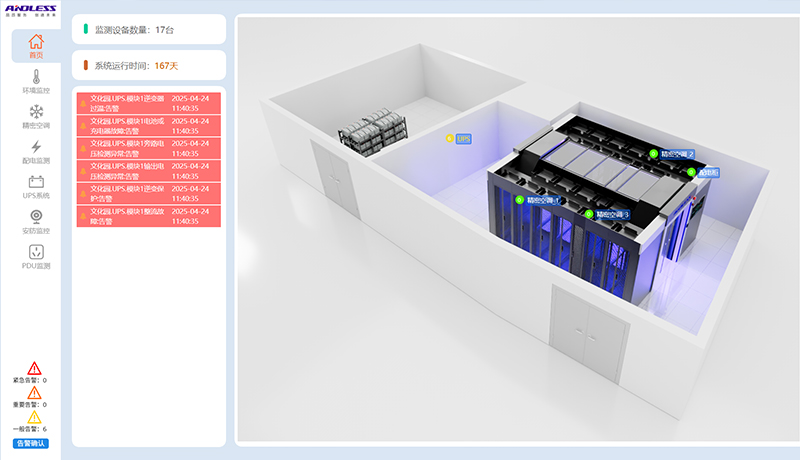
Task: Open the 首页 home icon
Action: (36, 43)
